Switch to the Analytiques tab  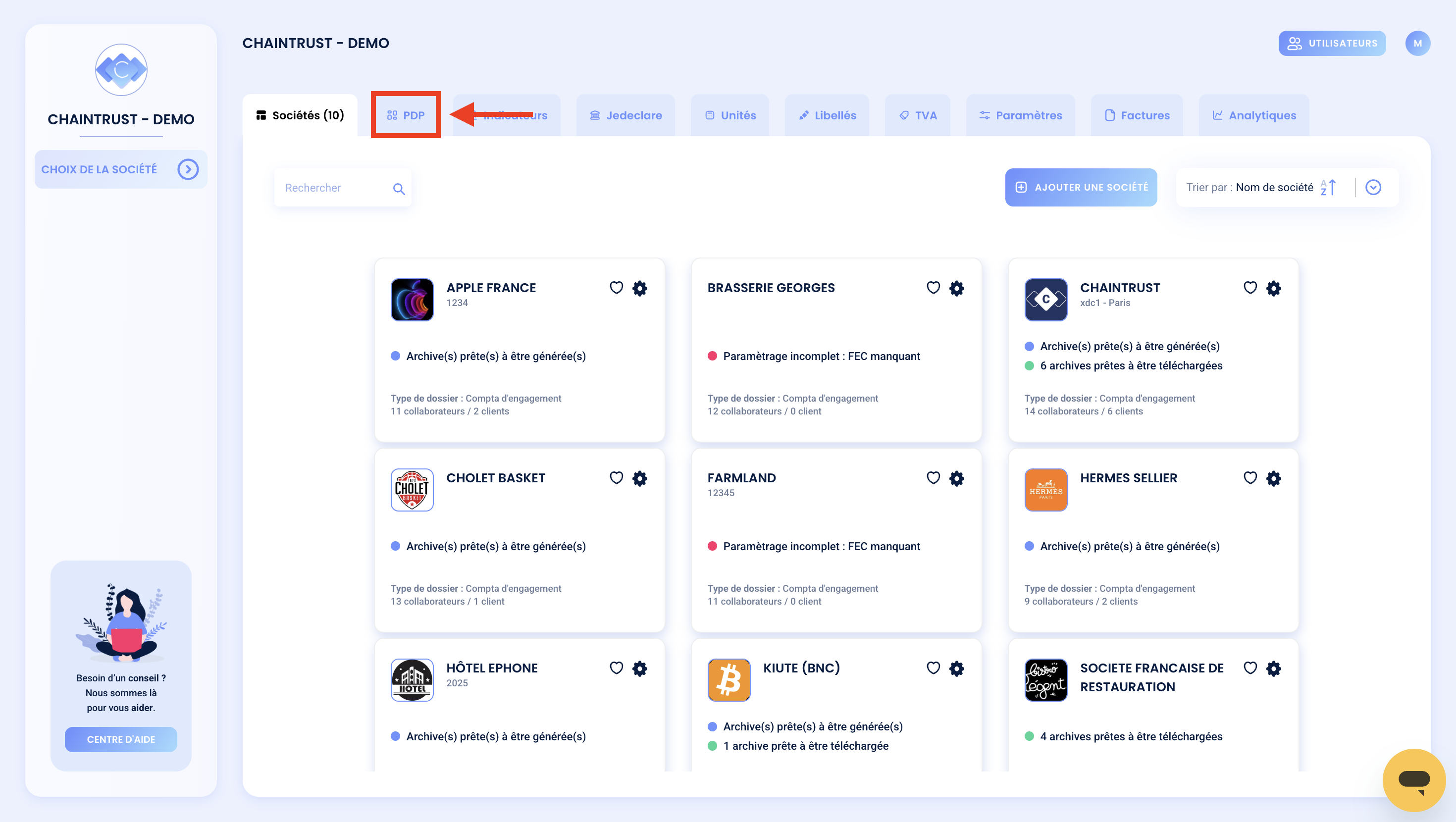1254,115
